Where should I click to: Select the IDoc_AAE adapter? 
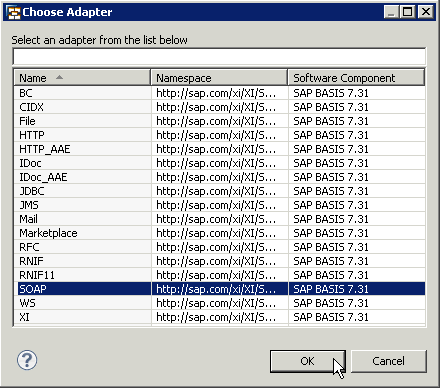pyautogui.click(x=219, y=177)
